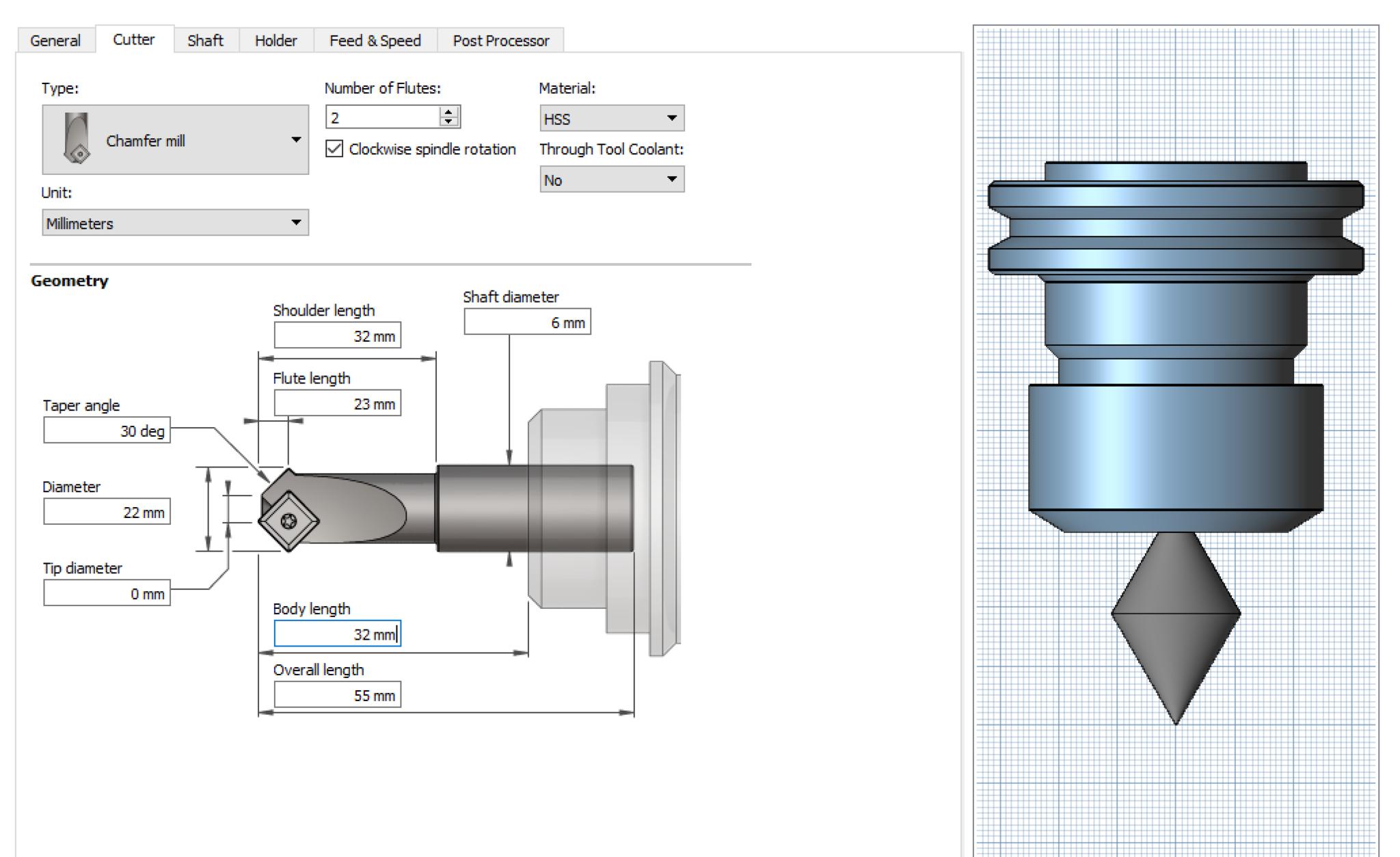Go to the Holder tab
This screenshot has height=857, width=1400.
pyautogui.click(x=275, y=40)
